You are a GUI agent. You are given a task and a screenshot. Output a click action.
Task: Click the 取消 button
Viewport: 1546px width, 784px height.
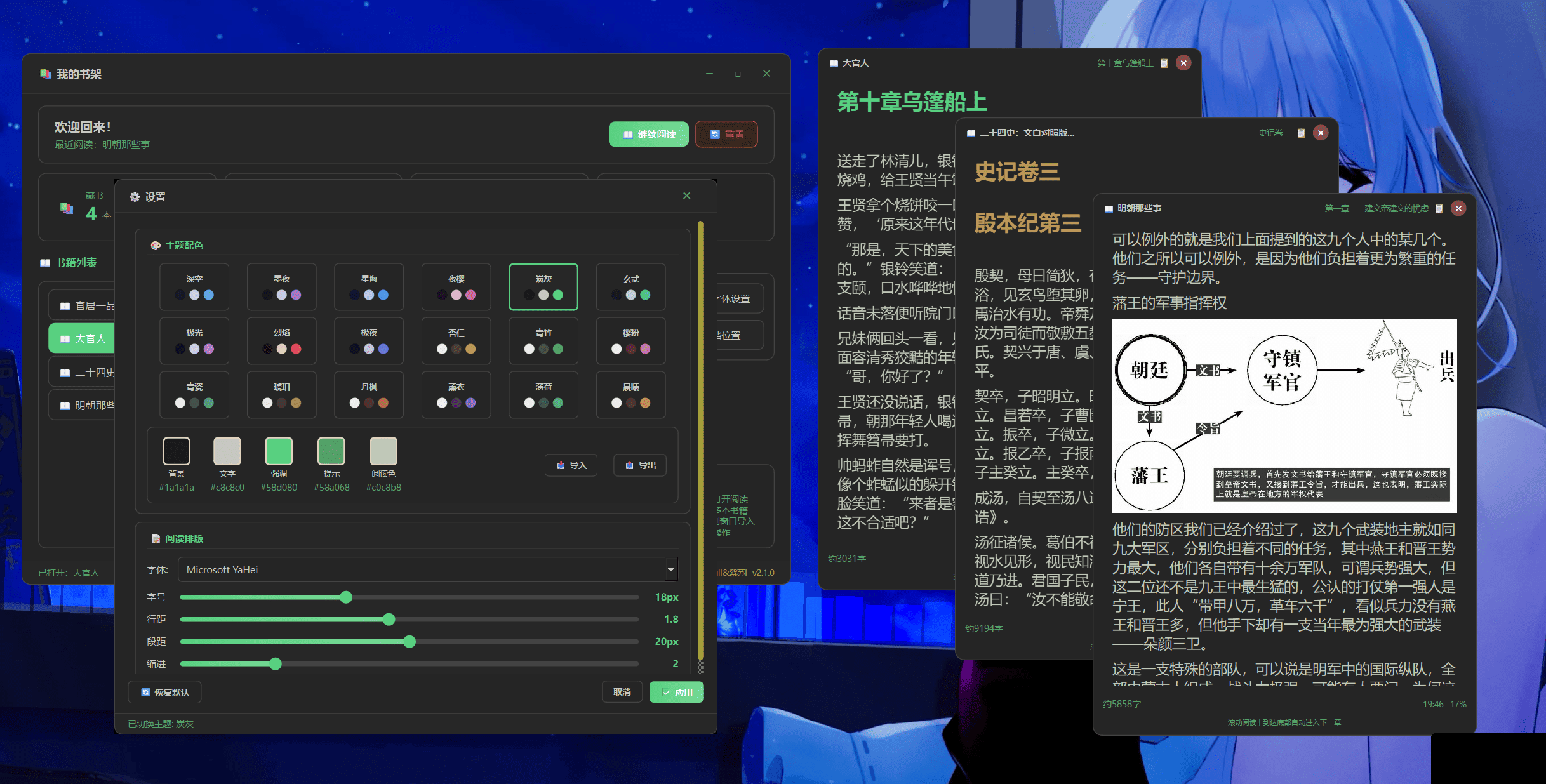pos(622,692)
